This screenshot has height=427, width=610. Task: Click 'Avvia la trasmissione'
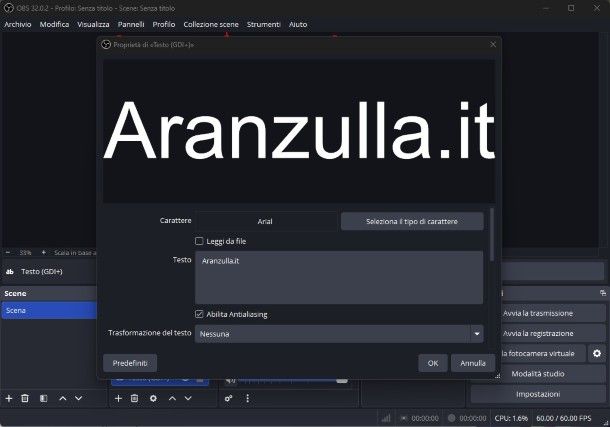[552, 313]
